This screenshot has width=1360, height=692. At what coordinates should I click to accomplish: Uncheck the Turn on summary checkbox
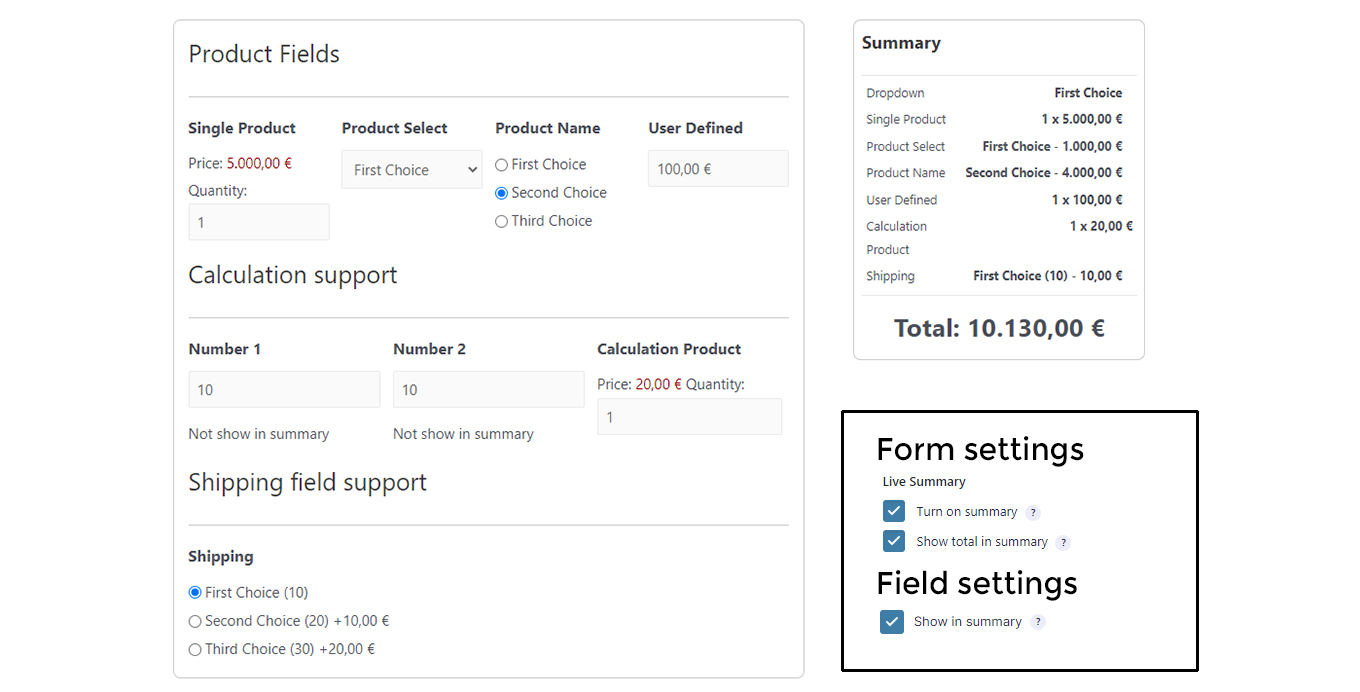[x=894, y=511]
